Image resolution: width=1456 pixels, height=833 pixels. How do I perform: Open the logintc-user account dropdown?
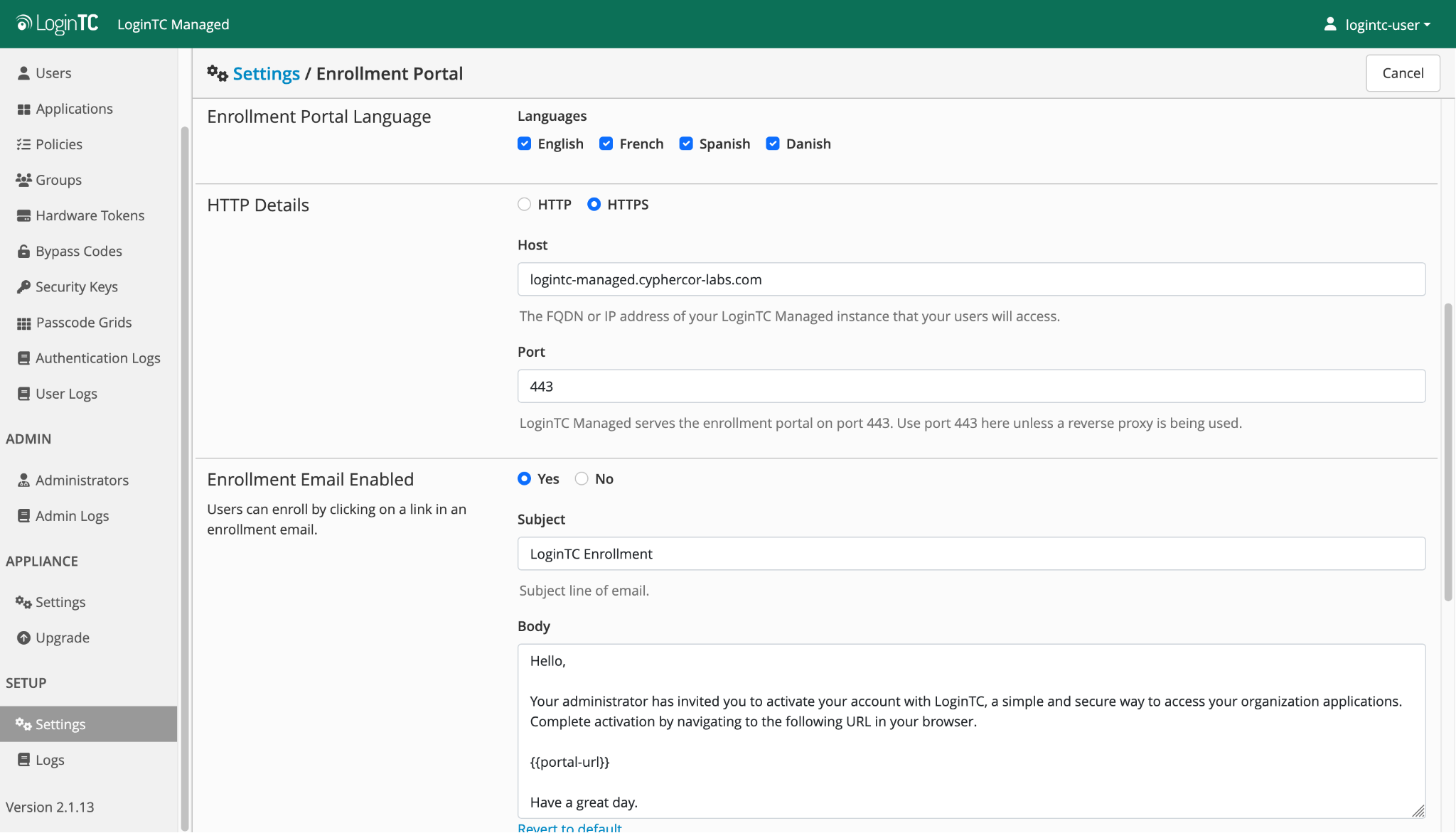[1377, 24]
